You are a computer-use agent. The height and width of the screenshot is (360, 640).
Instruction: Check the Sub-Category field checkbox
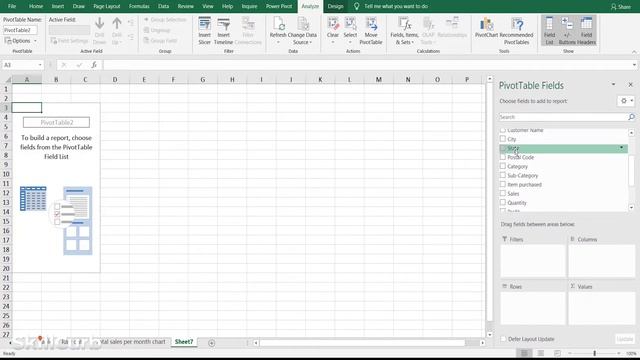[503, 175]
